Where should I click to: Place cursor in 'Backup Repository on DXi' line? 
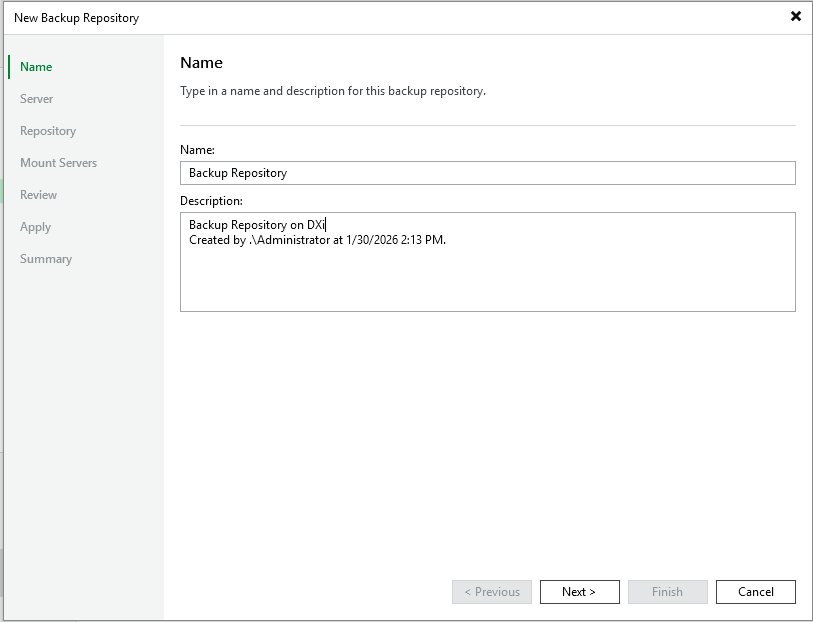point(257,225)
